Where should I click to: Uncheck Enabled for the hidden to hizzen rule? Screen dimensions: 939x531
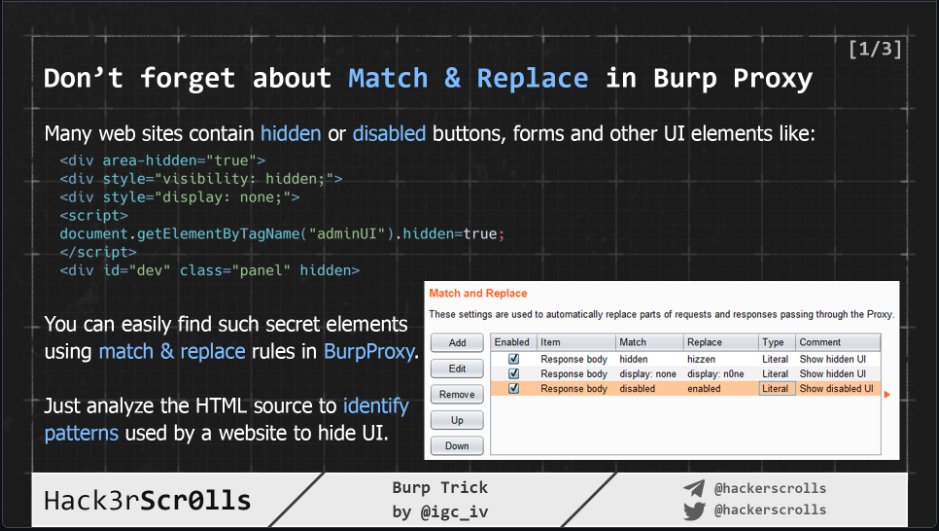pyautogui.click(x=513, y=359)
